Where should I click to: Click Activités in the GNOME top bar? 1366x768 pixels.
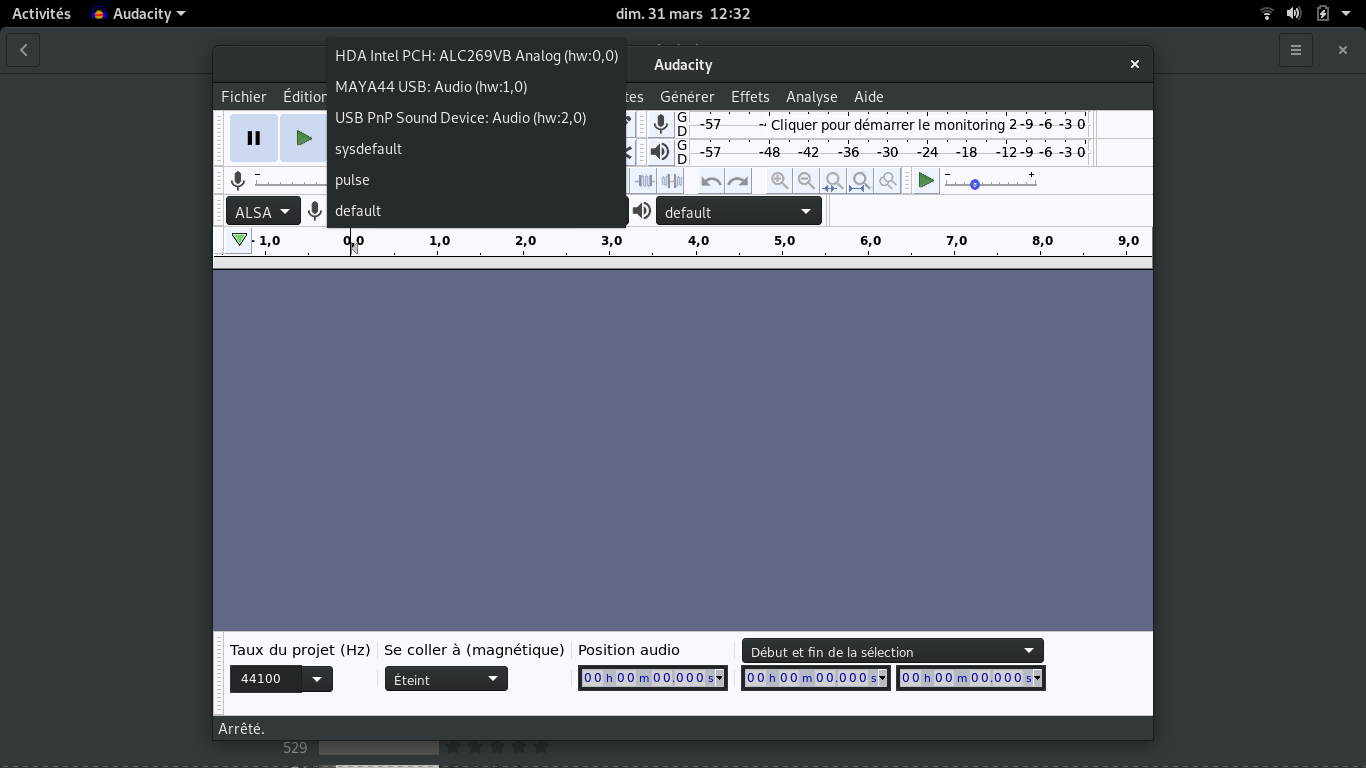[41, 14]
